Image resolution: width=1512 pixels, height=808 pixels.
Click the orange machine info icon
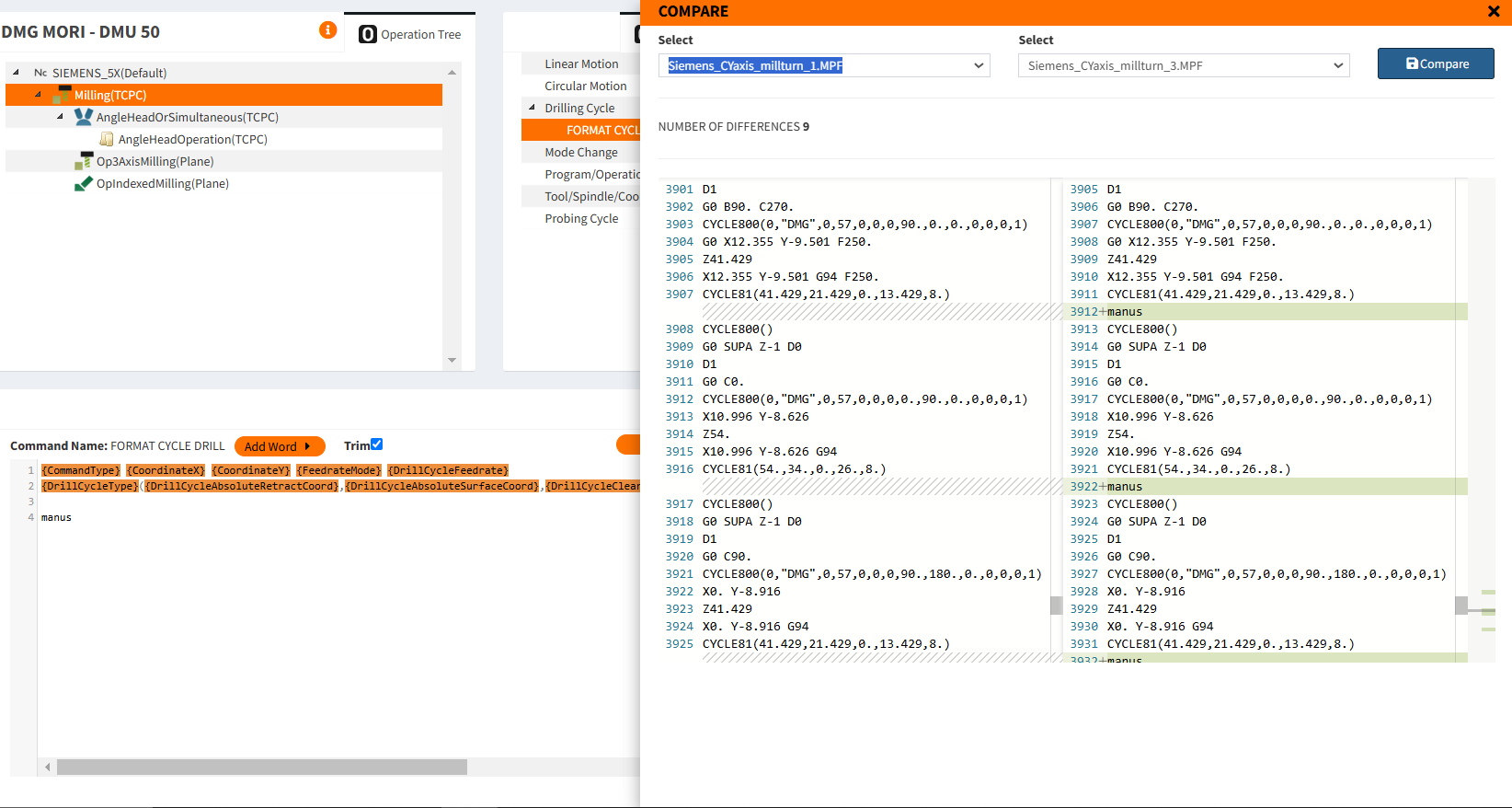coord(327,30)
